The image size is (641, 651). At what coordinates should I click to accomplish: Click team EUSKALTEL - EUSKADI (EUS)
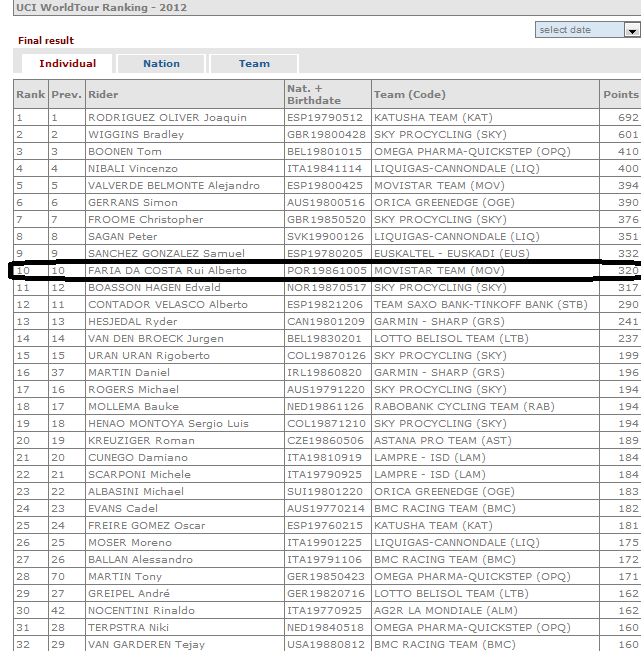tap(452, 254)
